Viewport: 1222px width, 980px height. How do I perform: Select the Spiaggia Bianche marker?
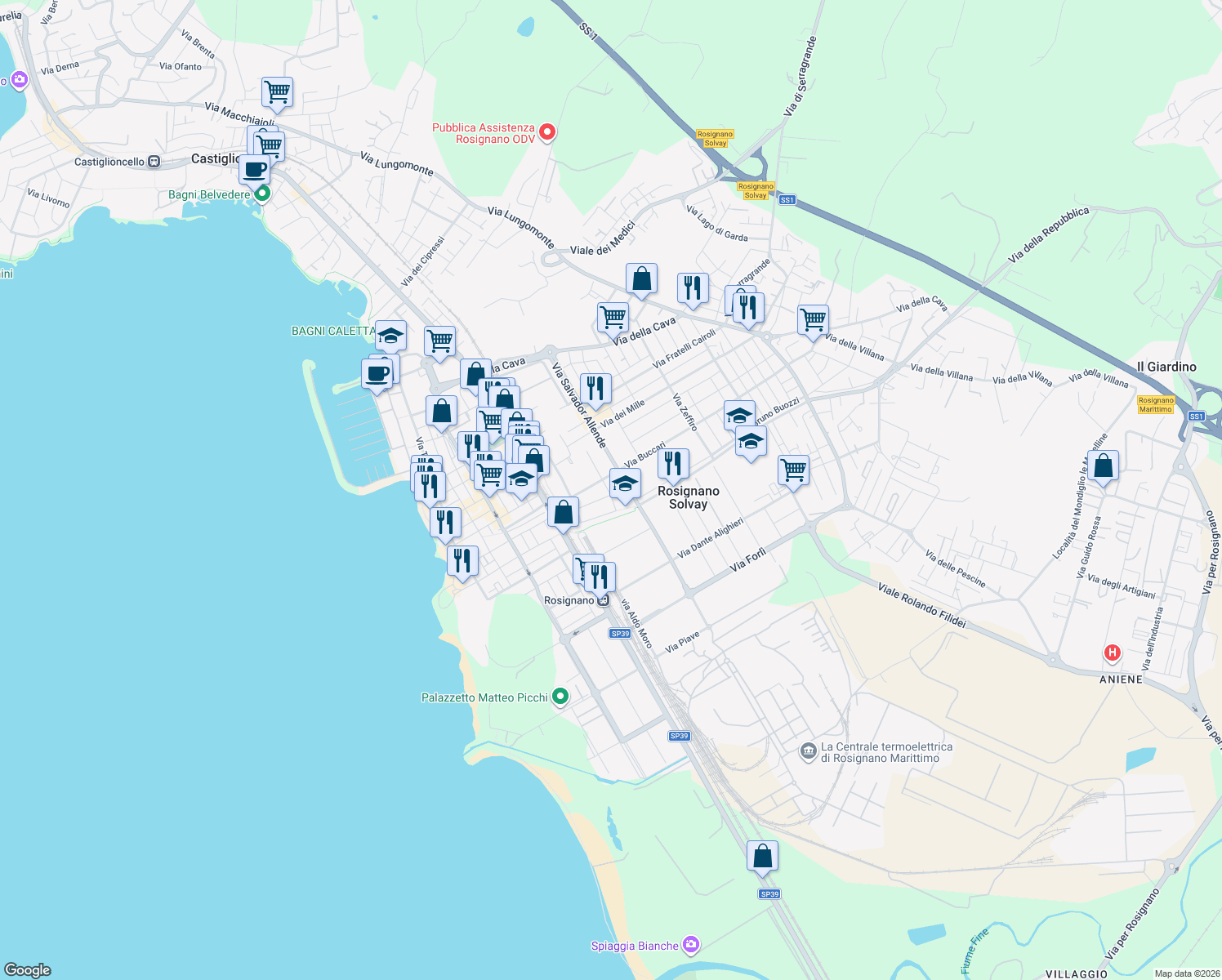690,945
